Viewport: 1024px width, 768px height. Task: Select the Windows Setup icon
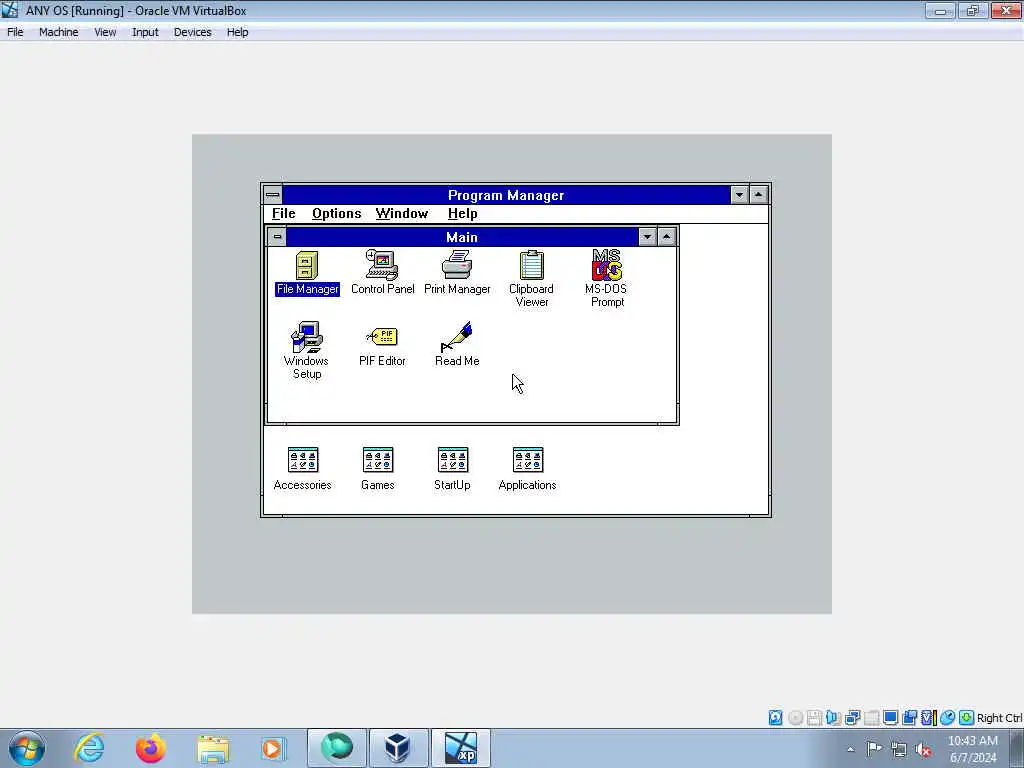[306, 351]
